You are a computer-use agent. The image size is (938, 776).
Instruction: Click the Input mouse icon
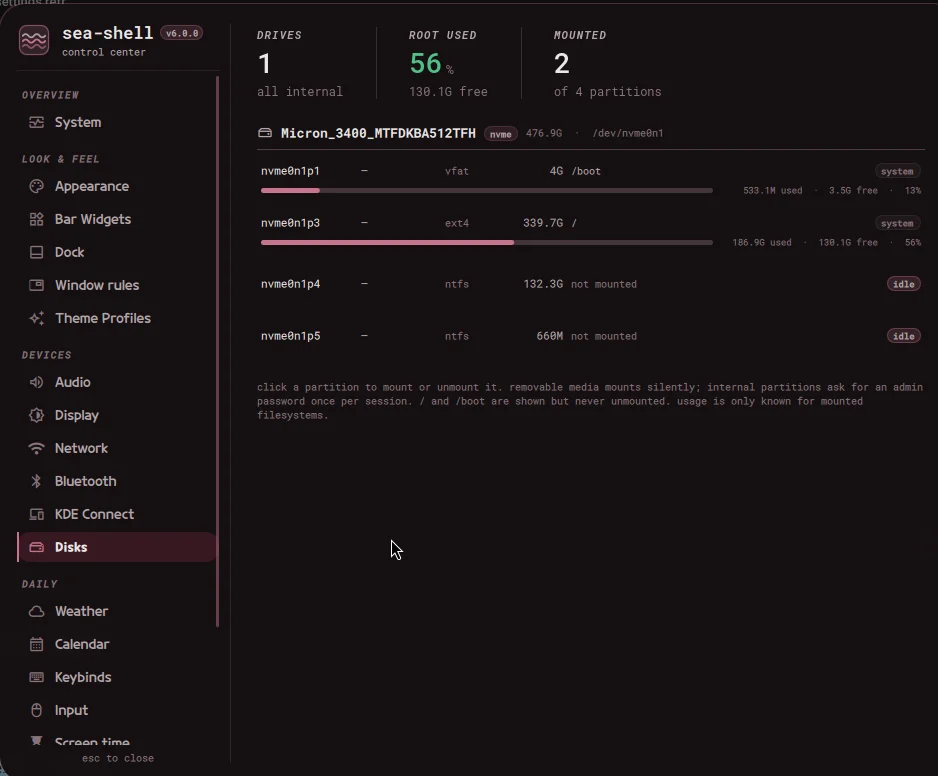click(x=36, y=710)
